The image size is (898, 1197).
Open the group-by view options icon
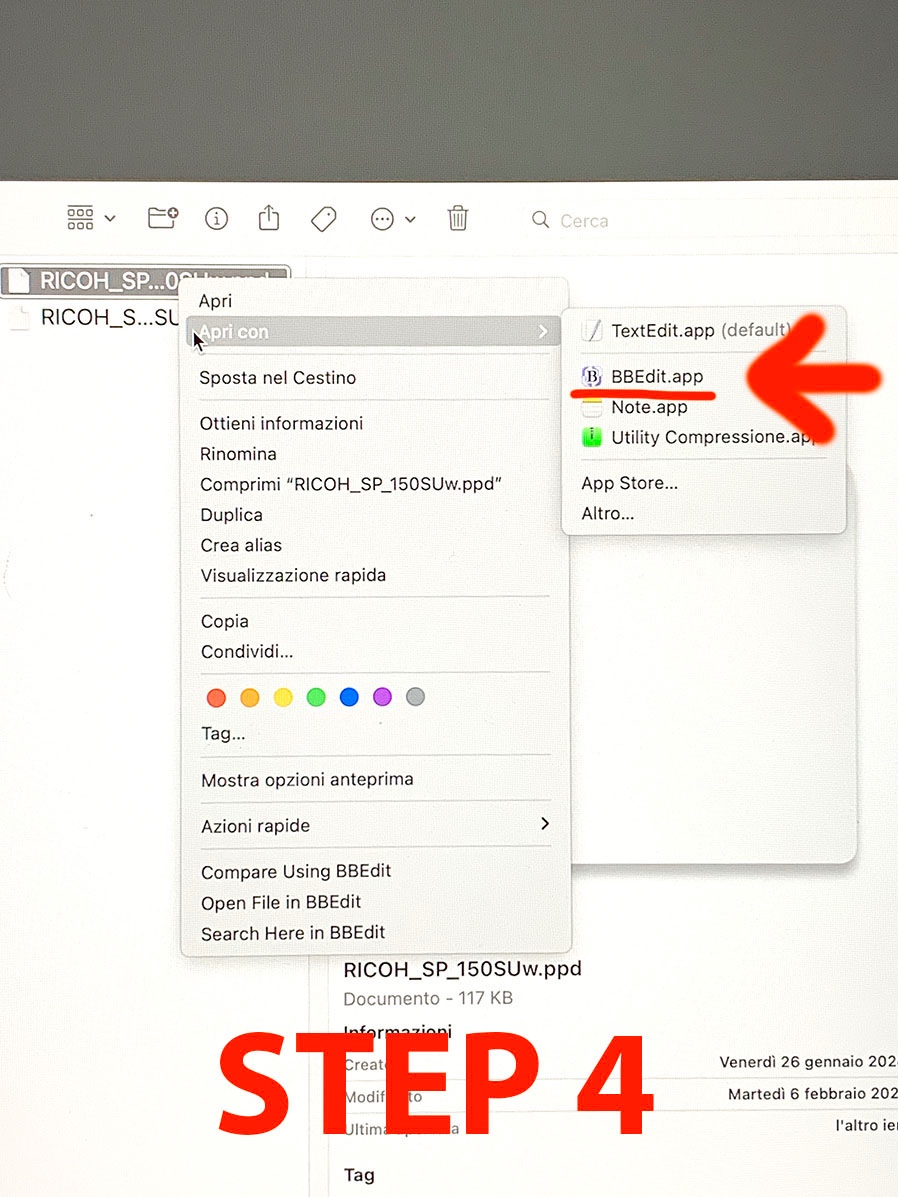[80, 218]
